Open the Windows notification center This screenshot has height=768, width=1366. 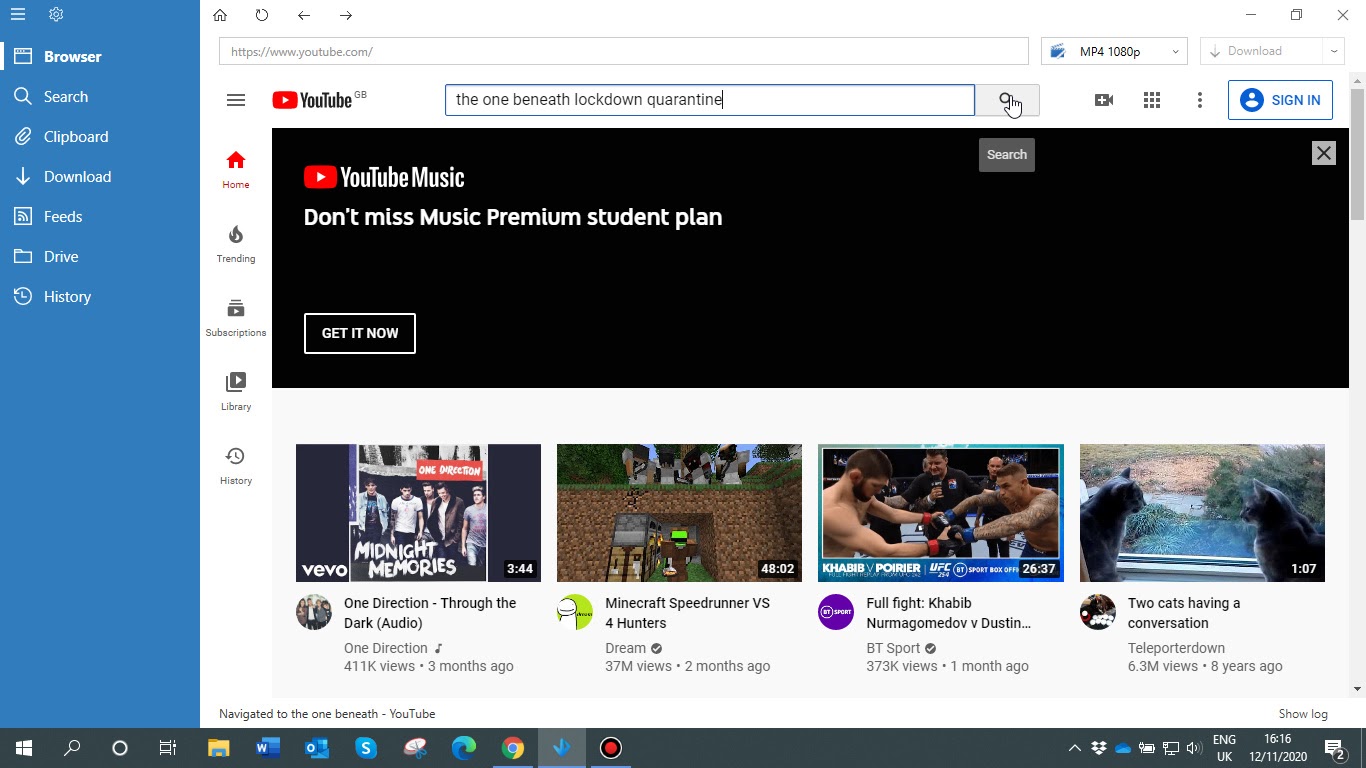(x=1334, y=748)
